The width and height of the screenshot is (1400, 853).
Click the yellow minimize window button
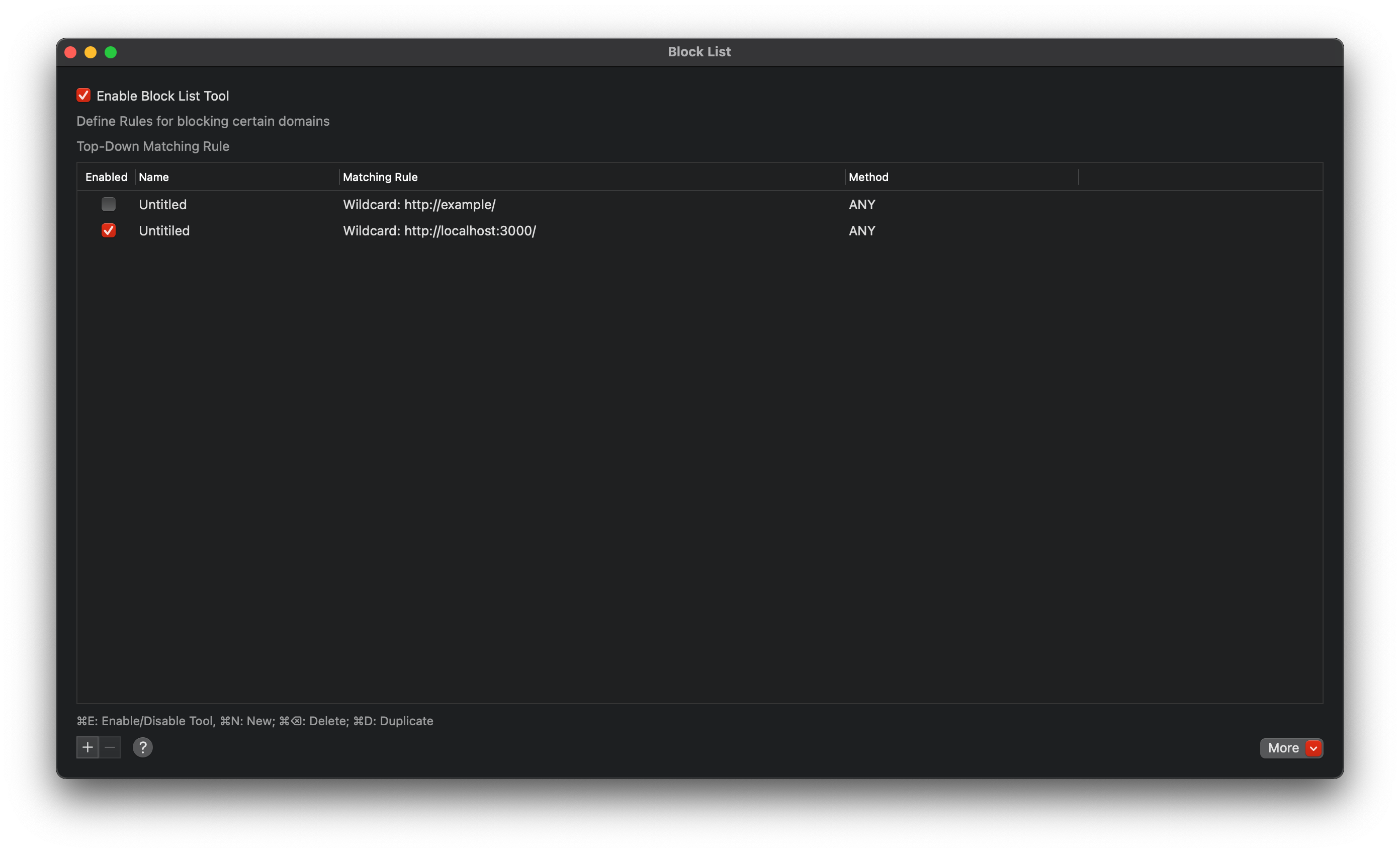91,52
